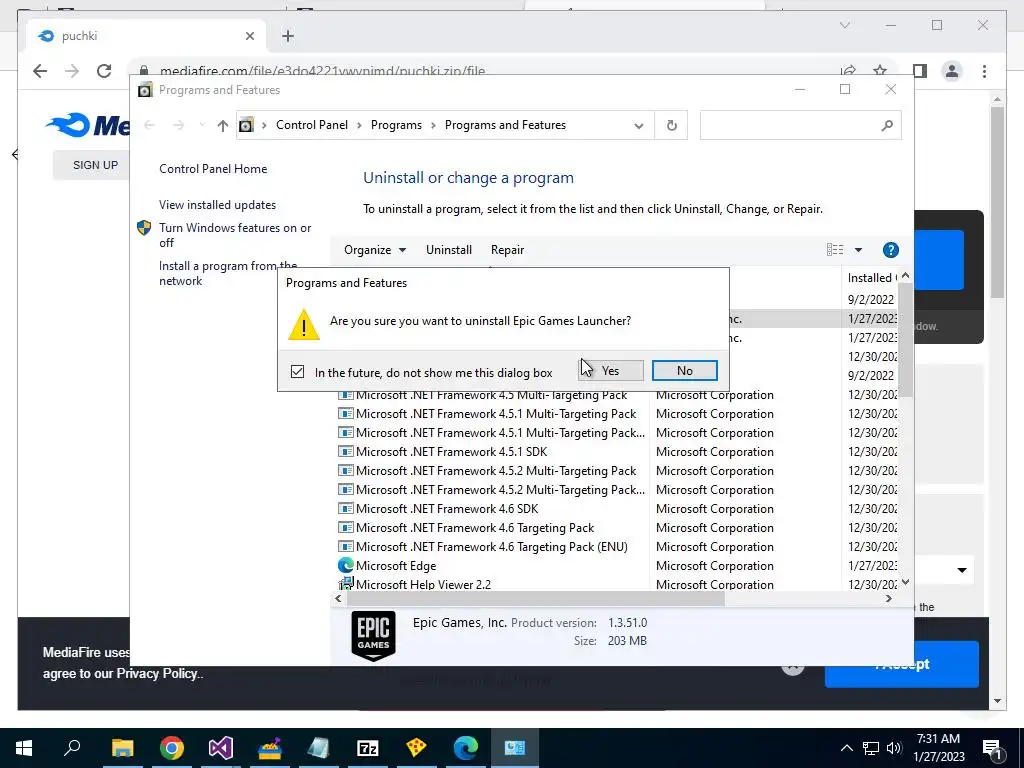Click the Programs breadcrumb

(x=396, y=125)
